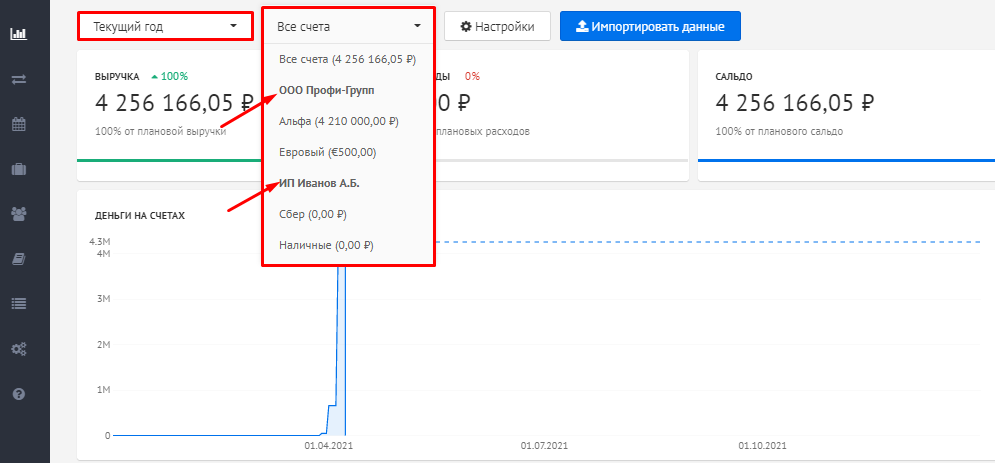This screenshot has height=463, width=995.
Task: Open the Текущий год period dropdown
Action: [x=165, y=27]
